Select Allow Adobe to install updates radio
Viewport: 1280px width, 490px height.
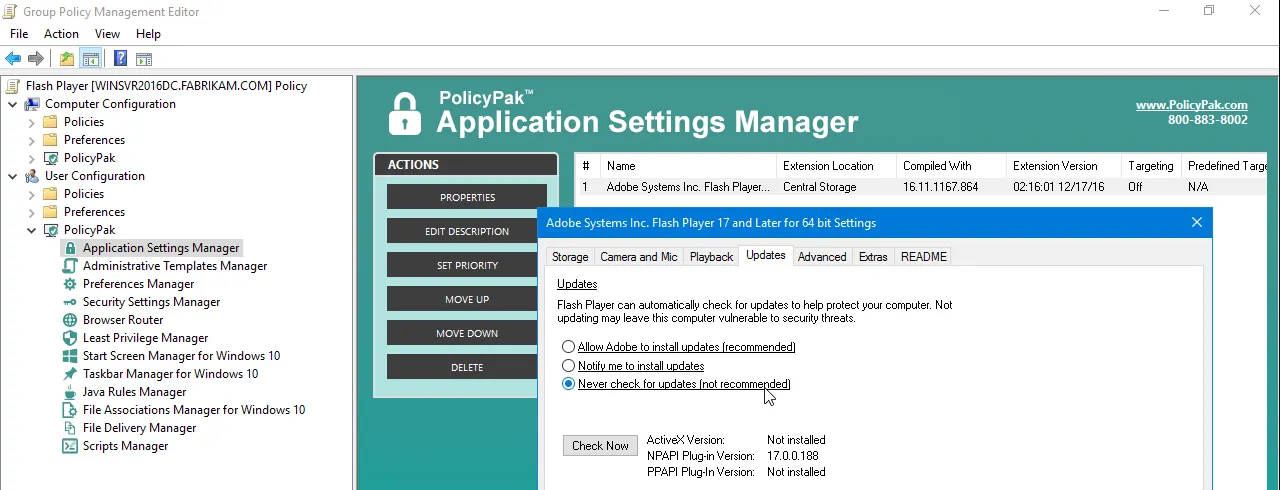[569, 347]
